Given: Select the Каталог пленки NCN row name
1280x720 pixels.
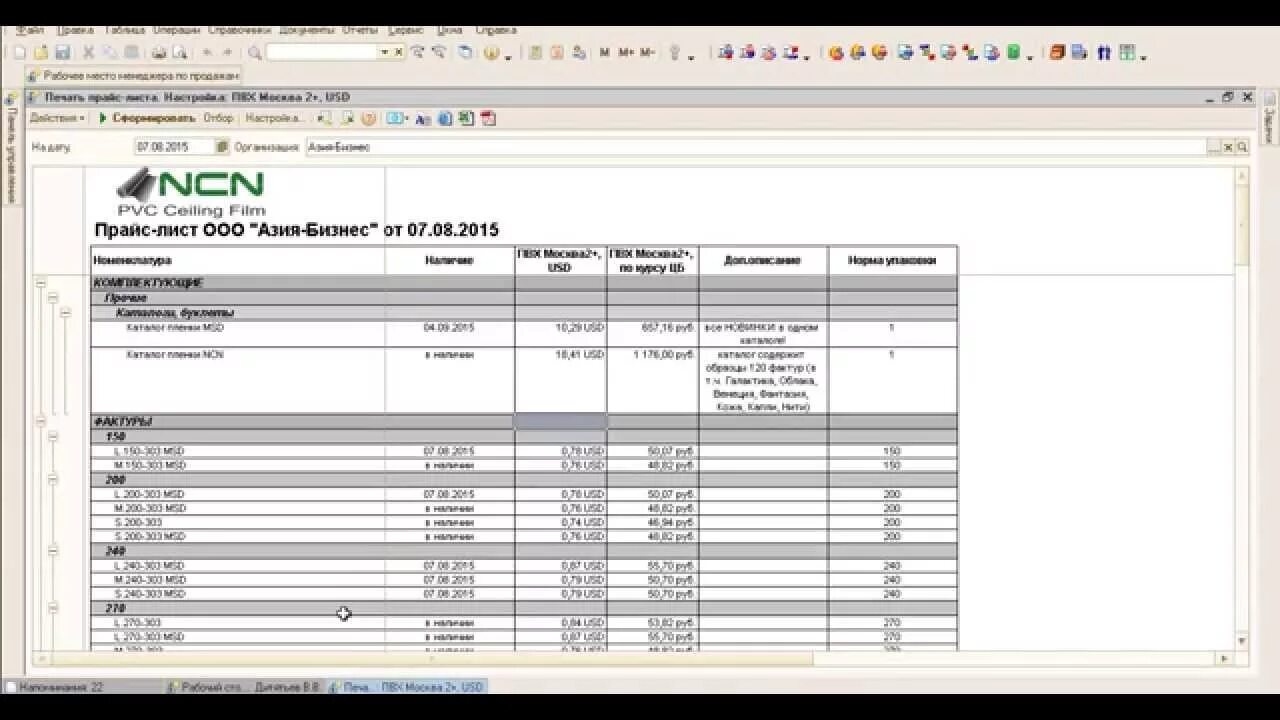Looking at the screenshot, I should (175, 354).
